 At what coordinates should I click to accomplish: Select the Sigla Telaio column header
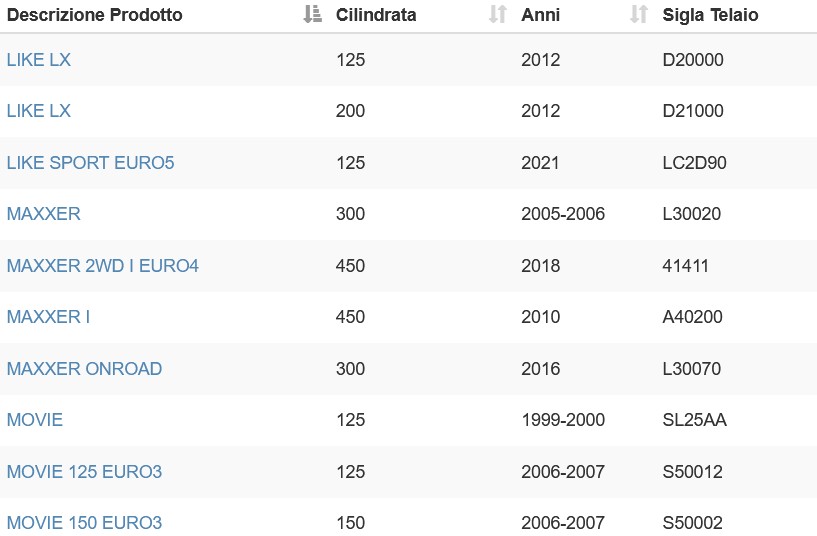pyautogui.click(x=710, y=15)
